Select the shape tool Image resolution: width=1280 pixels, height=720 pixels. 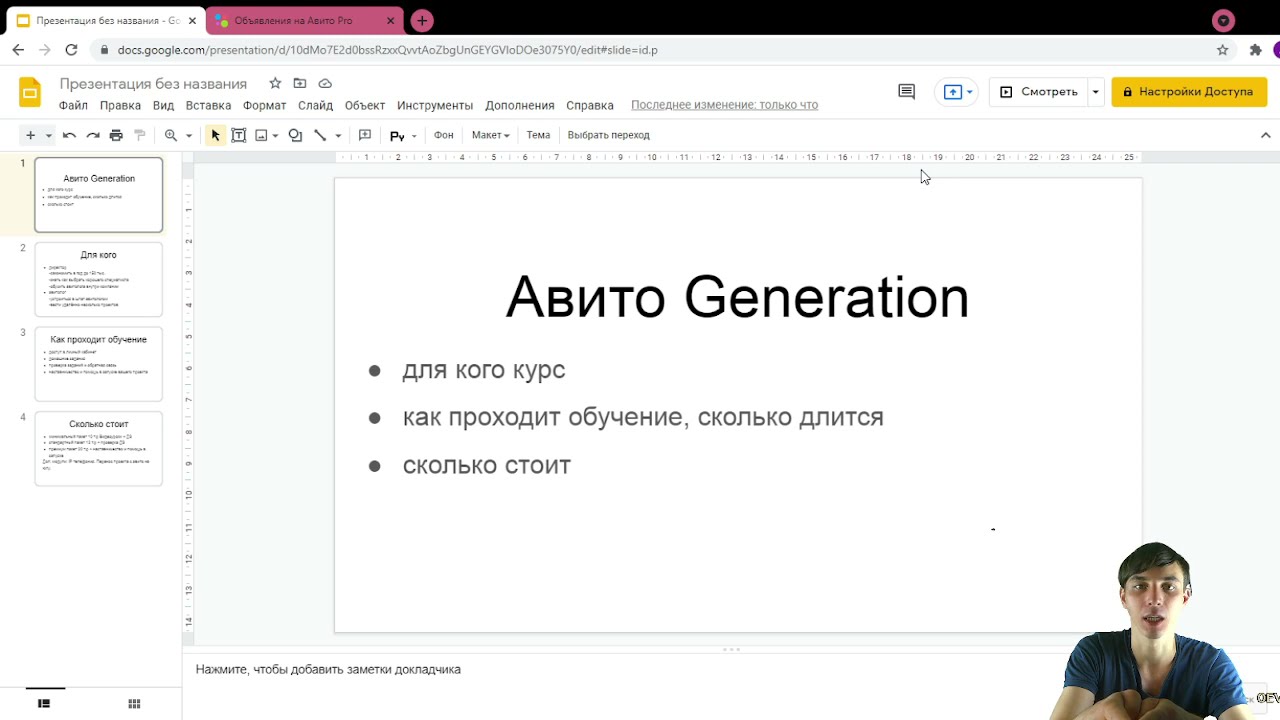tap(295, 135)
